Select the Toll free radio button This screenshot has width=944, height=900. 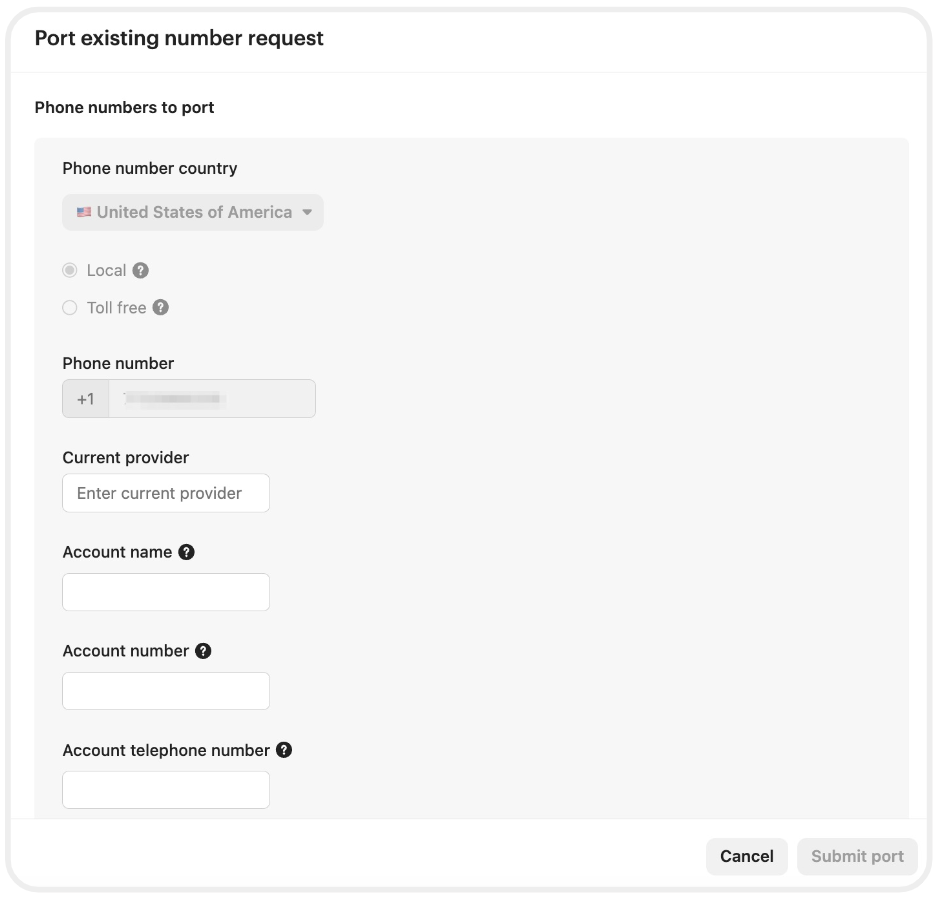[x=70, y=308]
